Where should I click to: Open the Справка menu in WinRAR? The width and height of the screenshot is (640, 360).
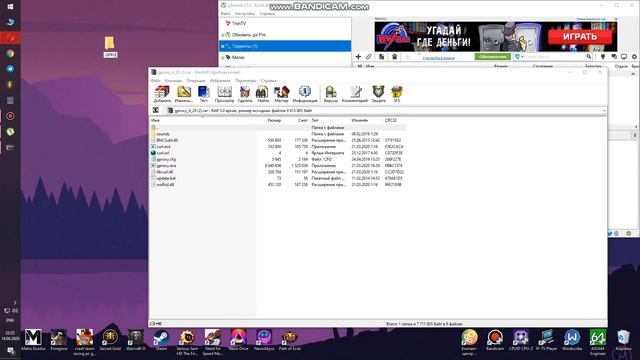tap(268, 80)
